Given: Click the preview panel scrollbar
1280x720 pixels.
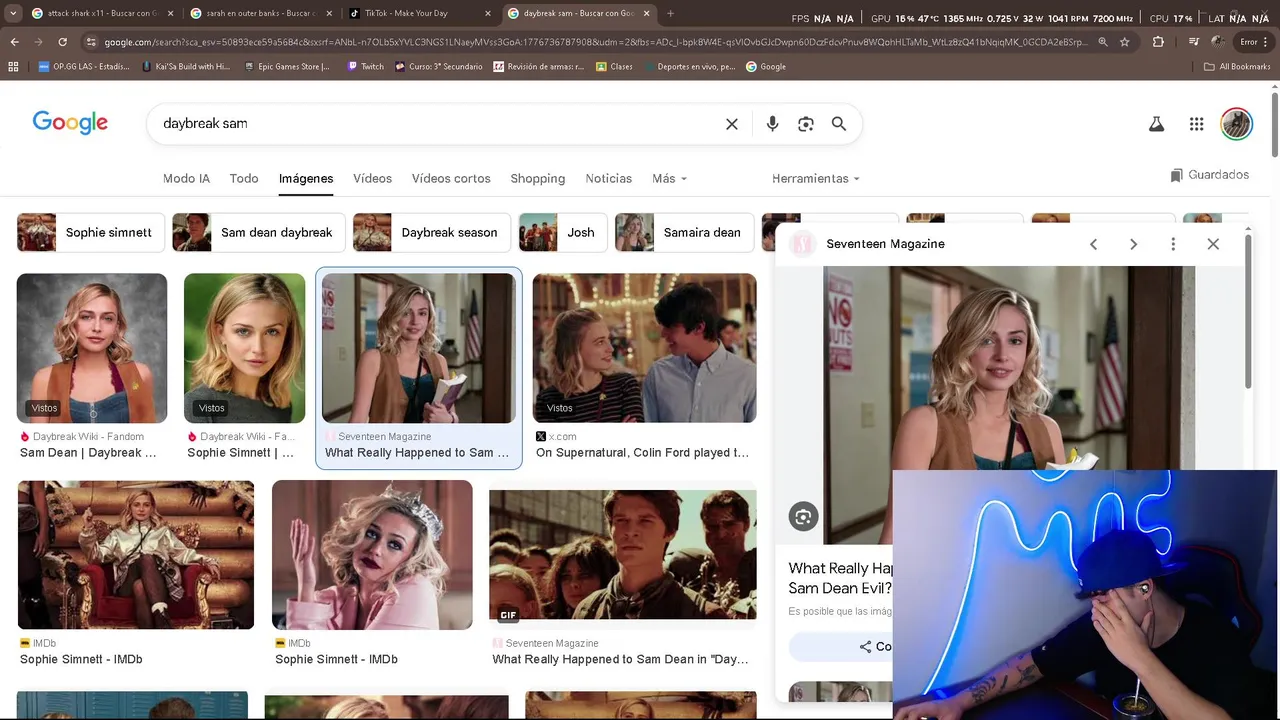Looking at the screenshot, I should point(1248,310).
